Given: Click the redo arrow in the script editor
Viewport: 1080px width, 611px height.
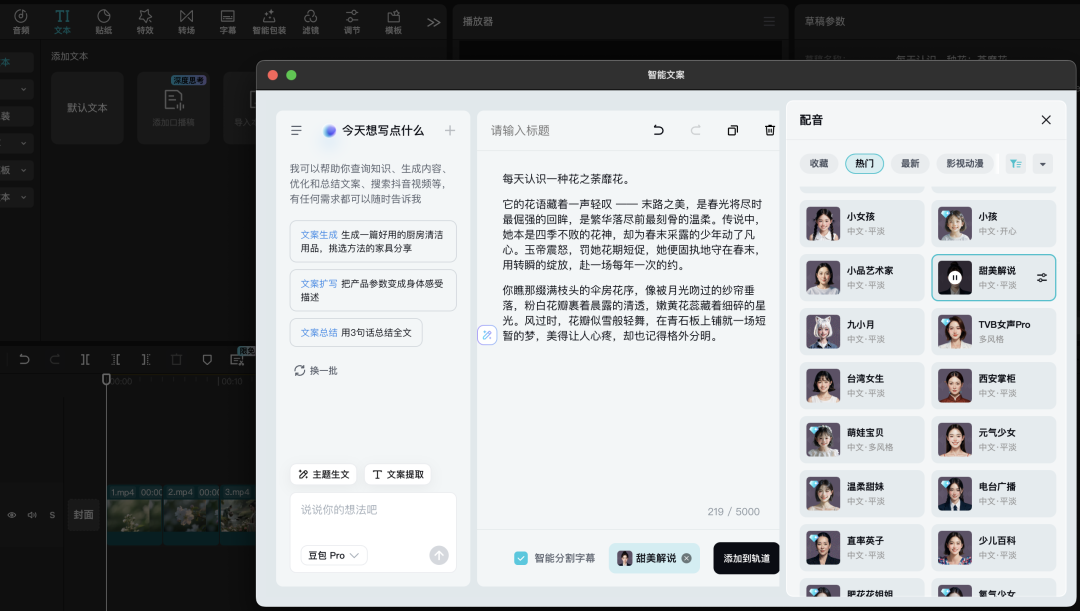Looking at the screenshot, I should click(x=696, y=130).
